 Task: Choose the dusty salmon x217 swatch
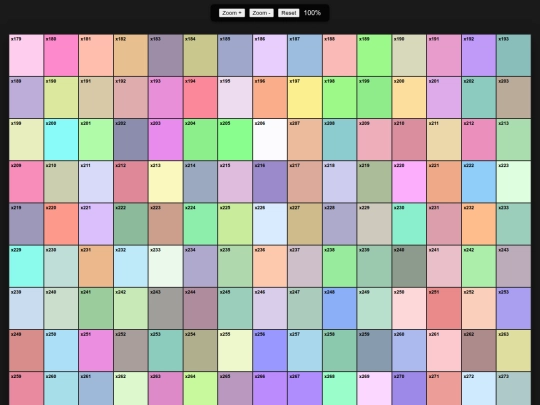[x=305, y=182]
